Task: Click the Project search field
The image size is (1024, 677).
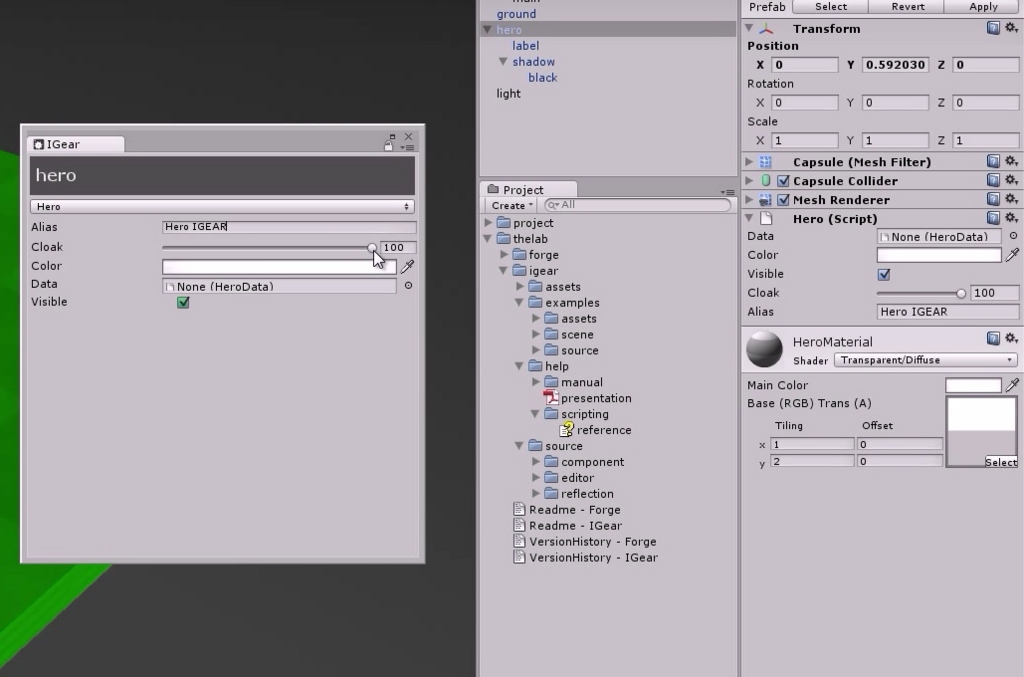Action: click(x=637, y=205)
